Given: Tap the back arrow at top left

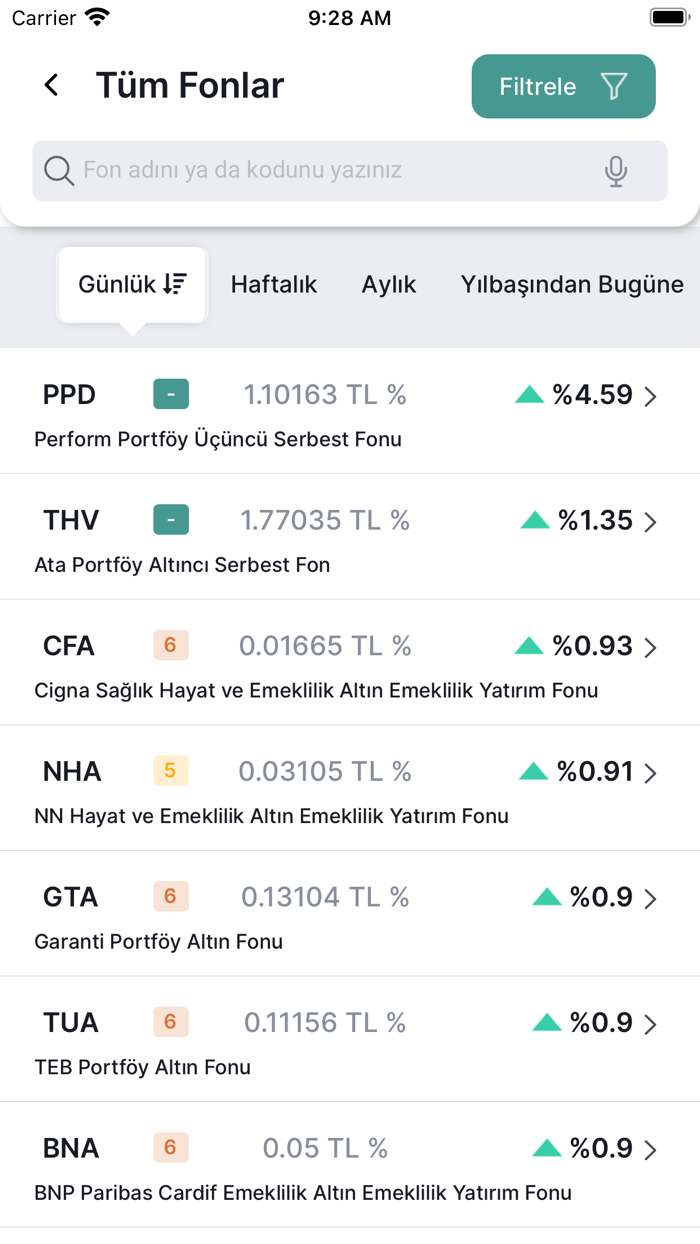Looking at the screenshot, I should pos(50,85).
